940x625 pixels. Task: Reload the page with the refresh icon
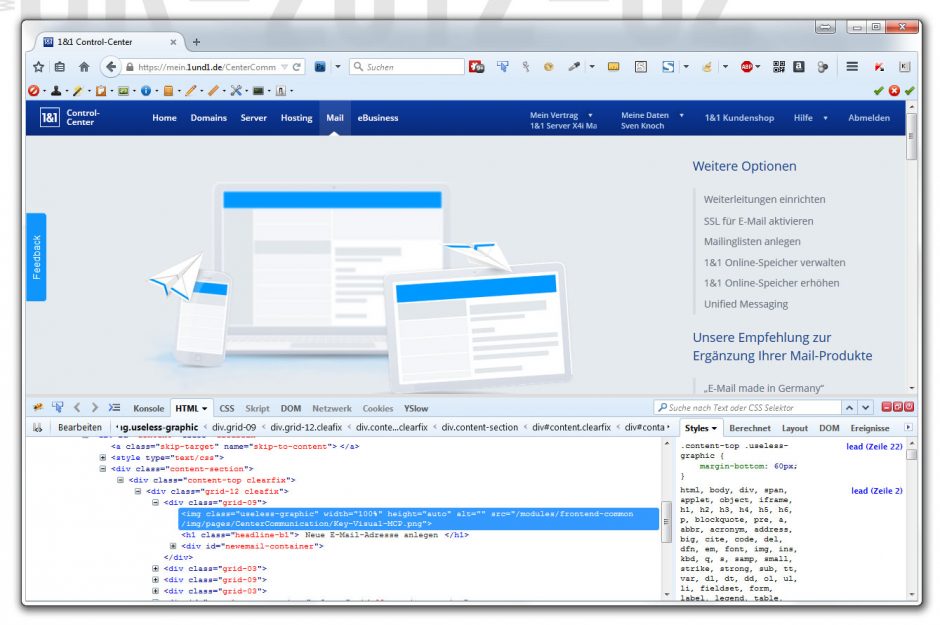tap(296, 67)
